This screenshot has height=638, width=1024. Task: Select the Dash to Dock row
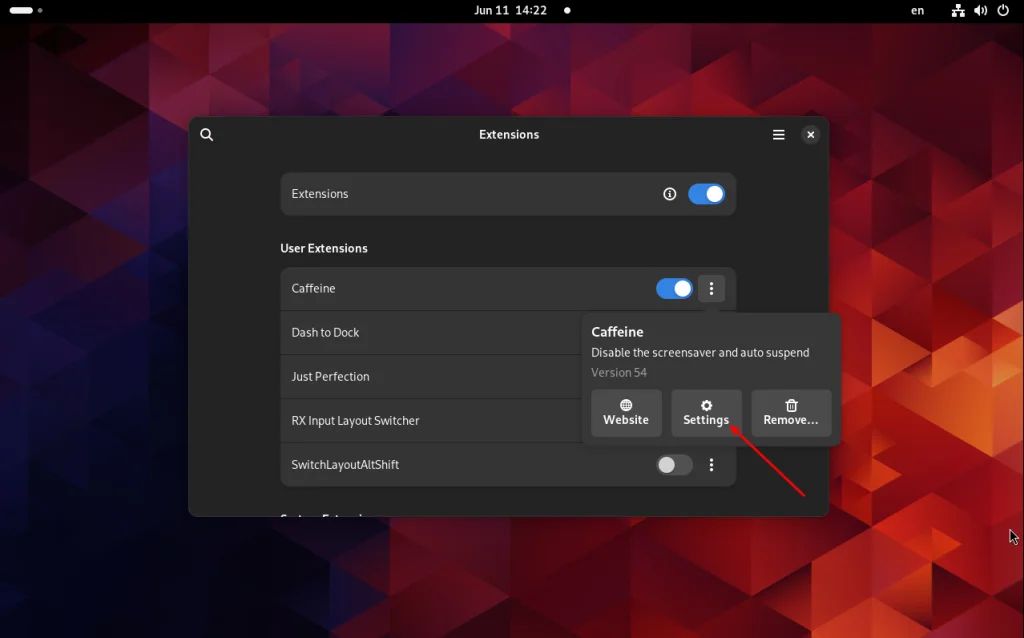coord(431,332)
